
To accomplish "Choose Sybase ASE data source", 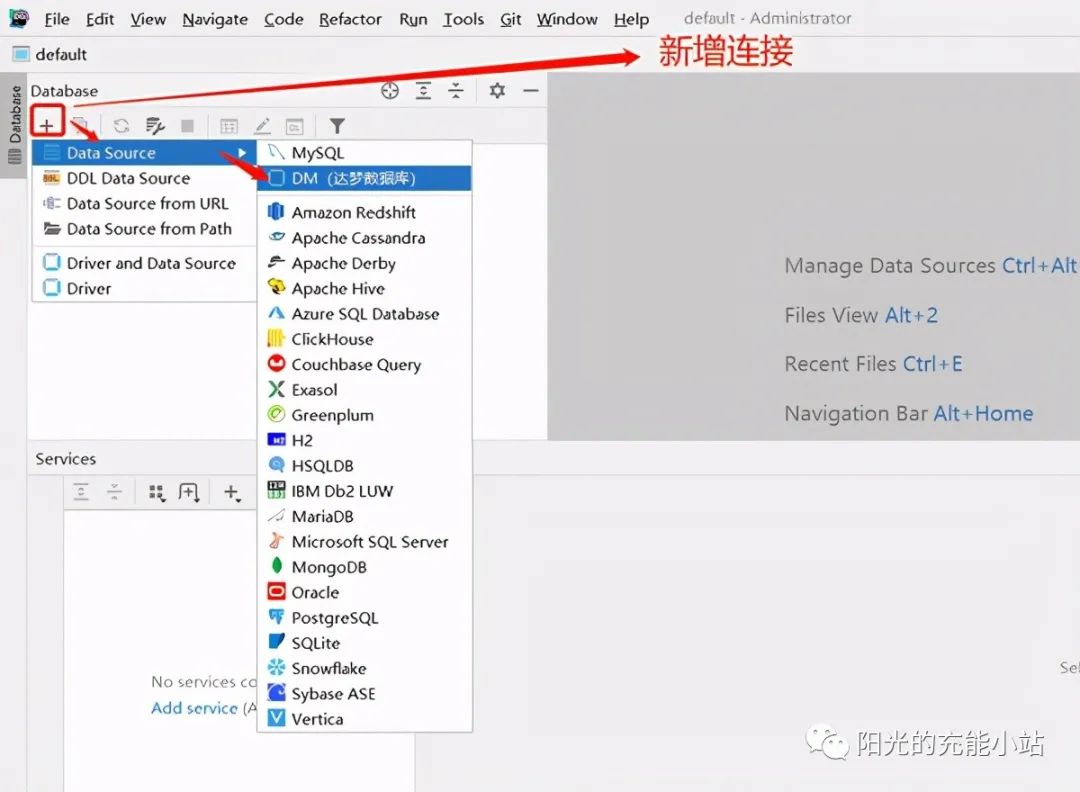I will pos(364,694).
